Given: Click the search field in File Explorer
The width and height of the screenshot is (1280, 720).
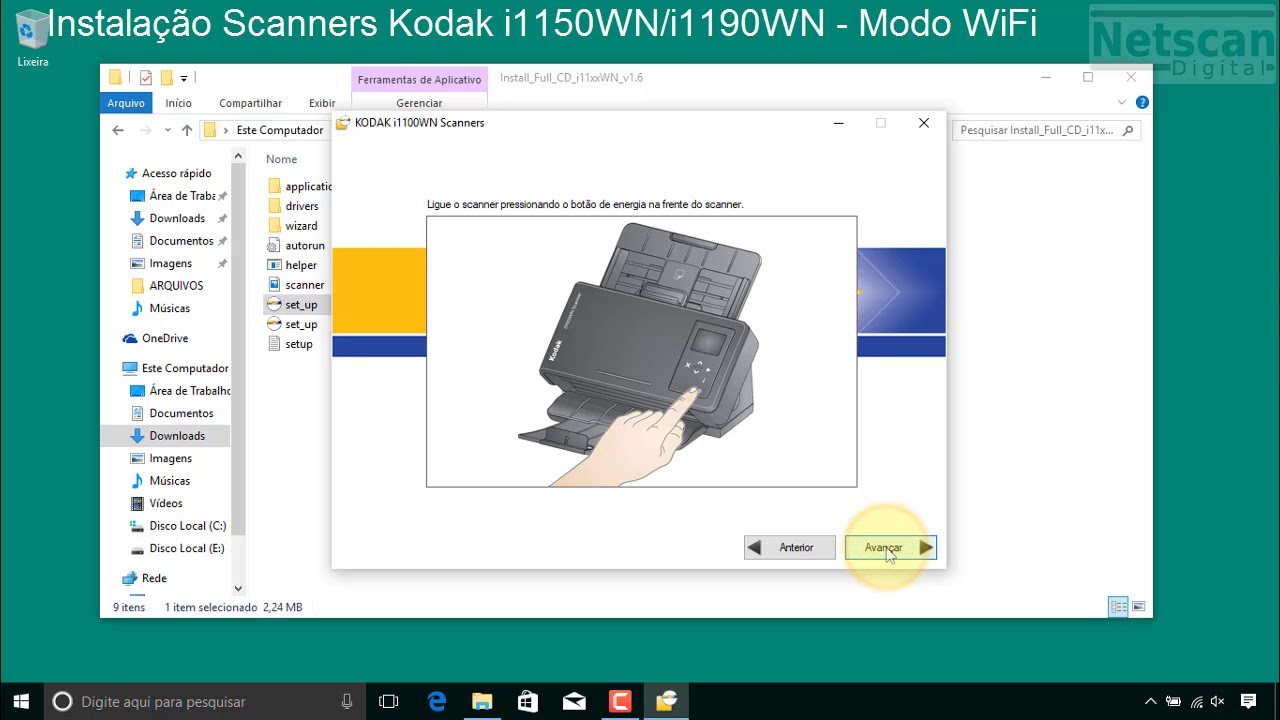Looking at the screenshot, I should tap(1047, 130).
